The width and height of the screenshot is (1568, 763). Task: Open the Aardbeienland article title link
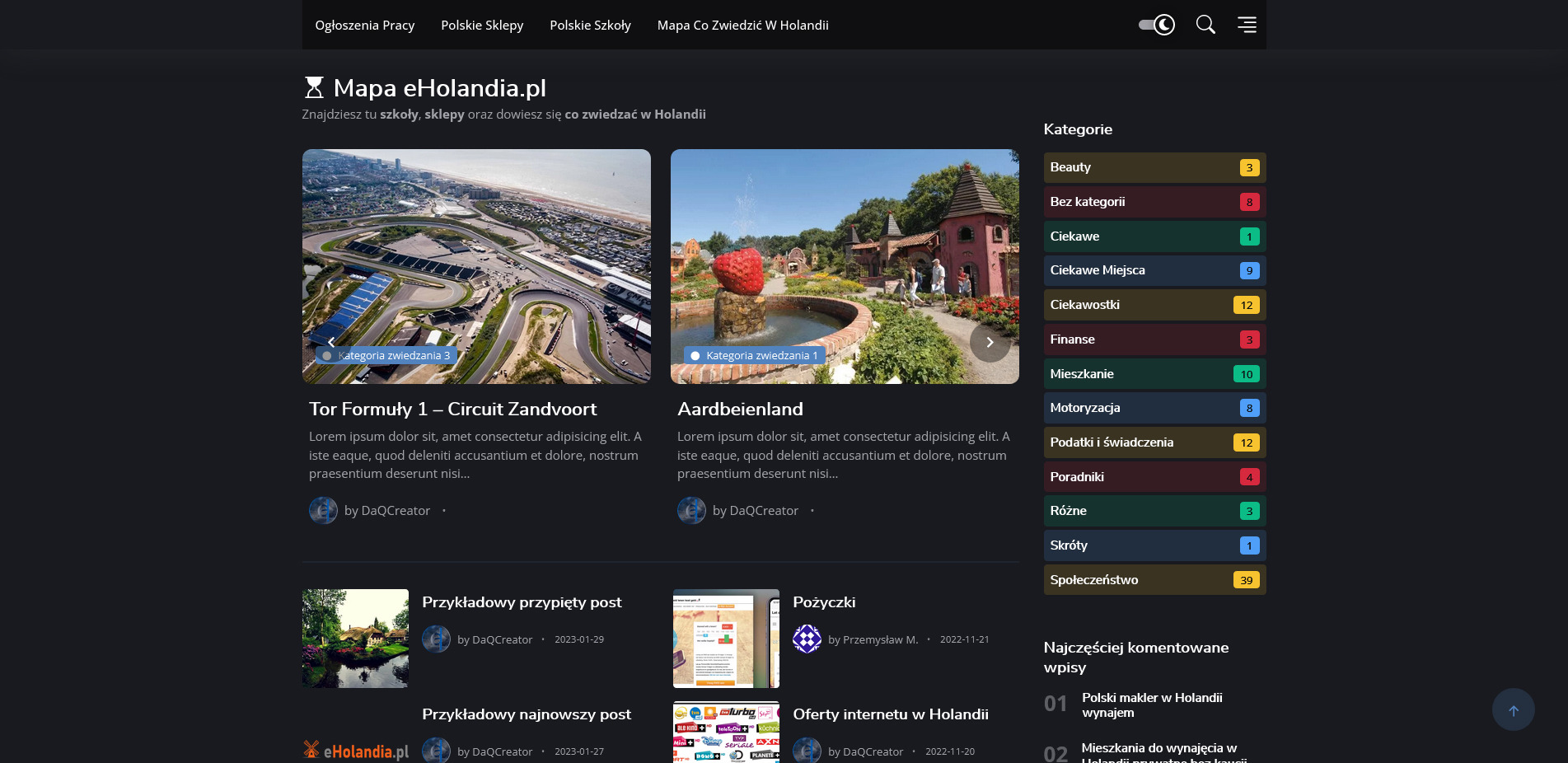coord(739,409)
